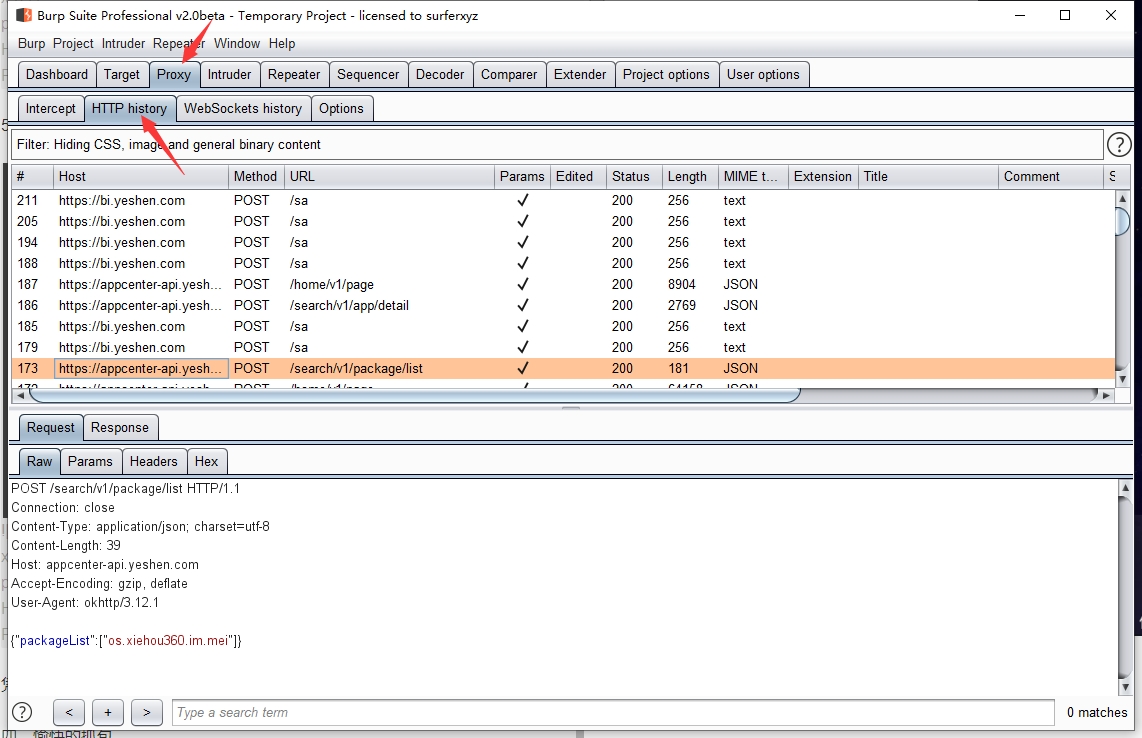The width and height of the screenshot is (1142, 738).
Task: Open the Comparer tab
Action: click(x=509, y=74)
